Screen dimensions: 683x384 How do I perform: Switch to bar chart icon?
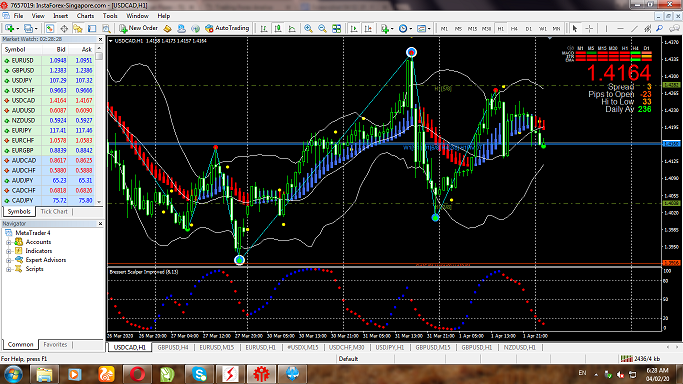264,28
